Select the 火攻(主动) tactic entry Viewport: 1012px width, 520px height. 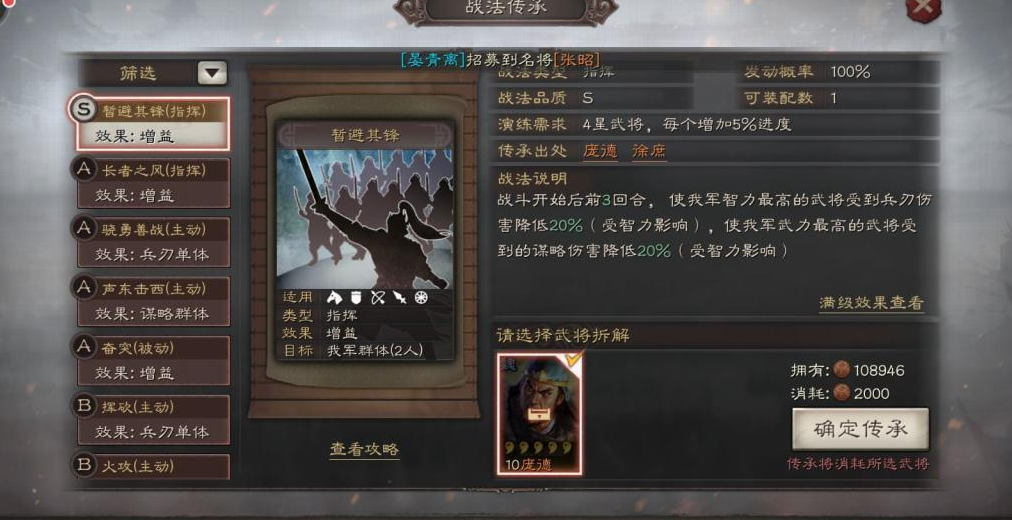tap(153, 466)
